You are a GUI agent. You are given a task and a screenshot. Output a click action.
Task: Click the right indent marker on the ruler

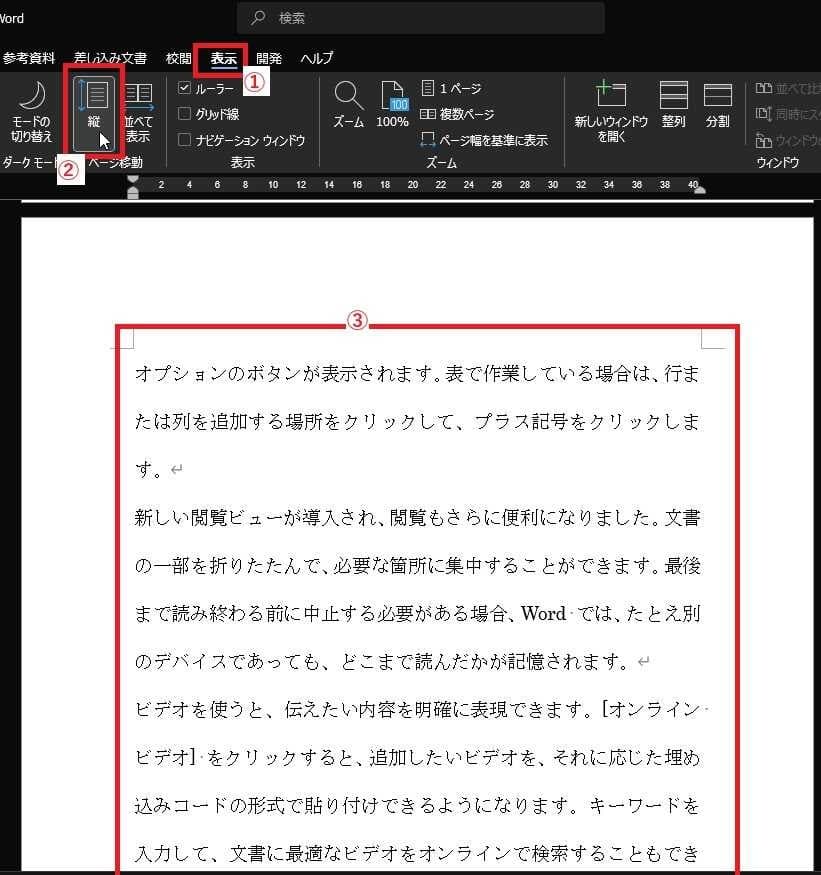pos(699,190)
